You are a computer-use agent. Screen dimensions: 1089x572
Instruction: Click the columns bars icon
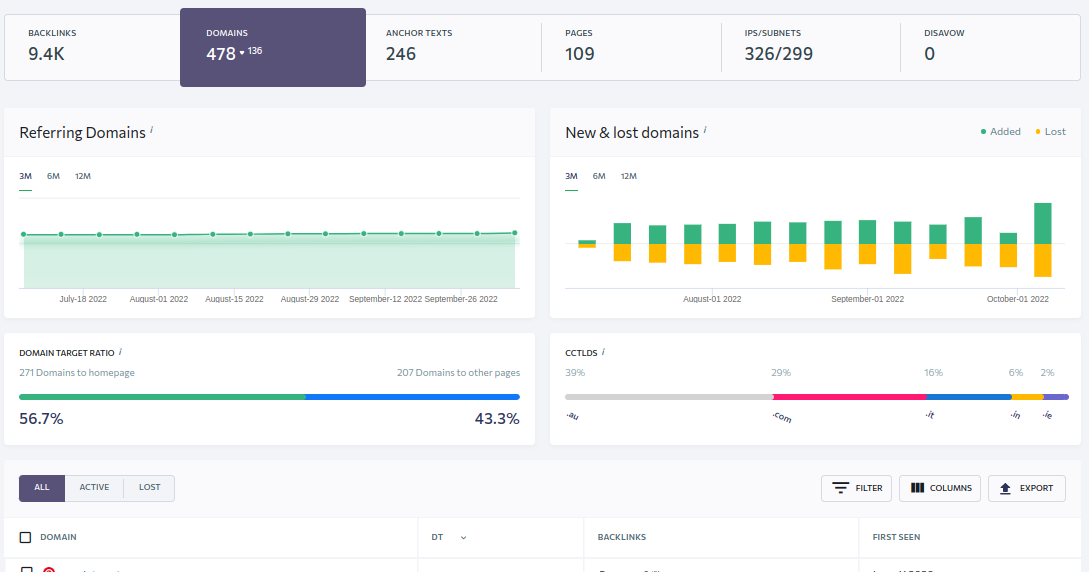click(917, 488)
